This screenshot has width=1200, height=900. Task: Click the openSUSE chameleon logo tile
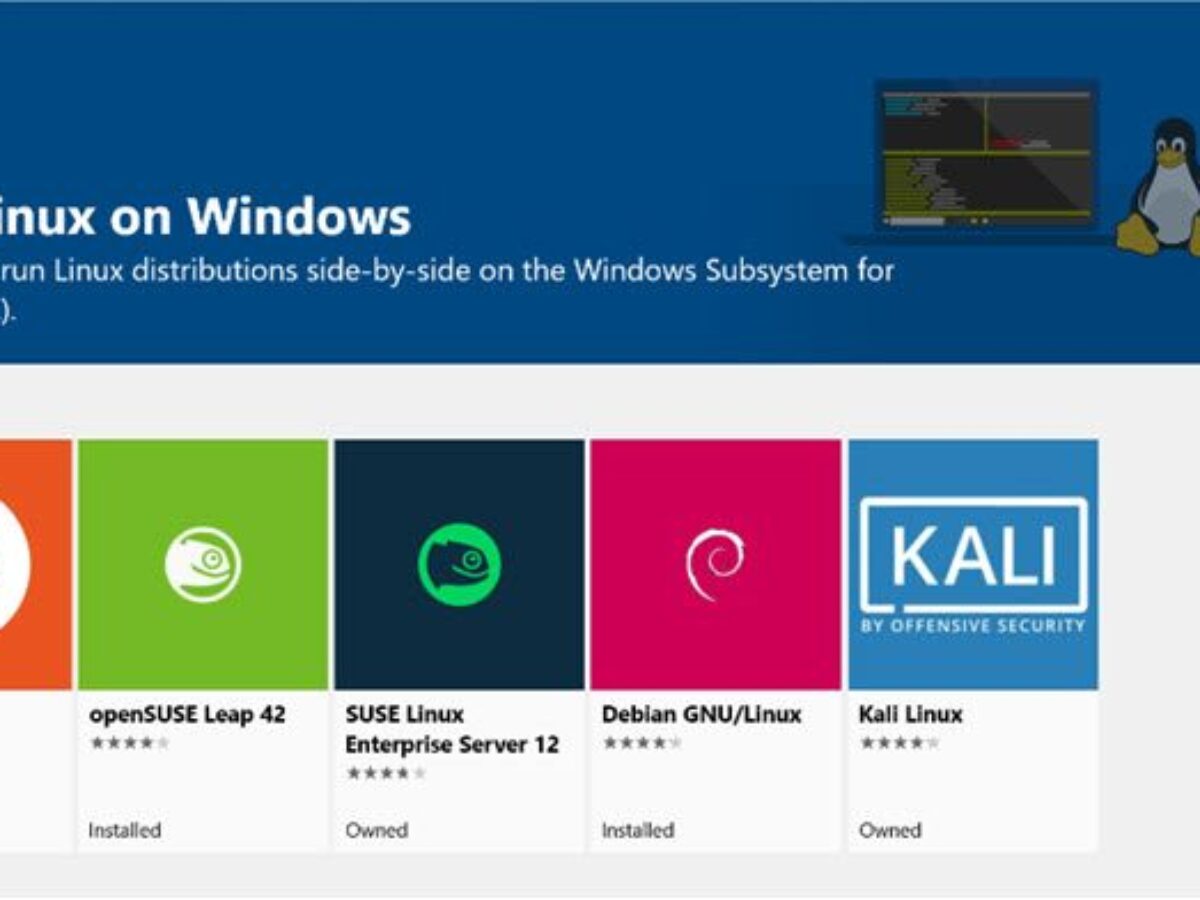[x=203, y=564]
